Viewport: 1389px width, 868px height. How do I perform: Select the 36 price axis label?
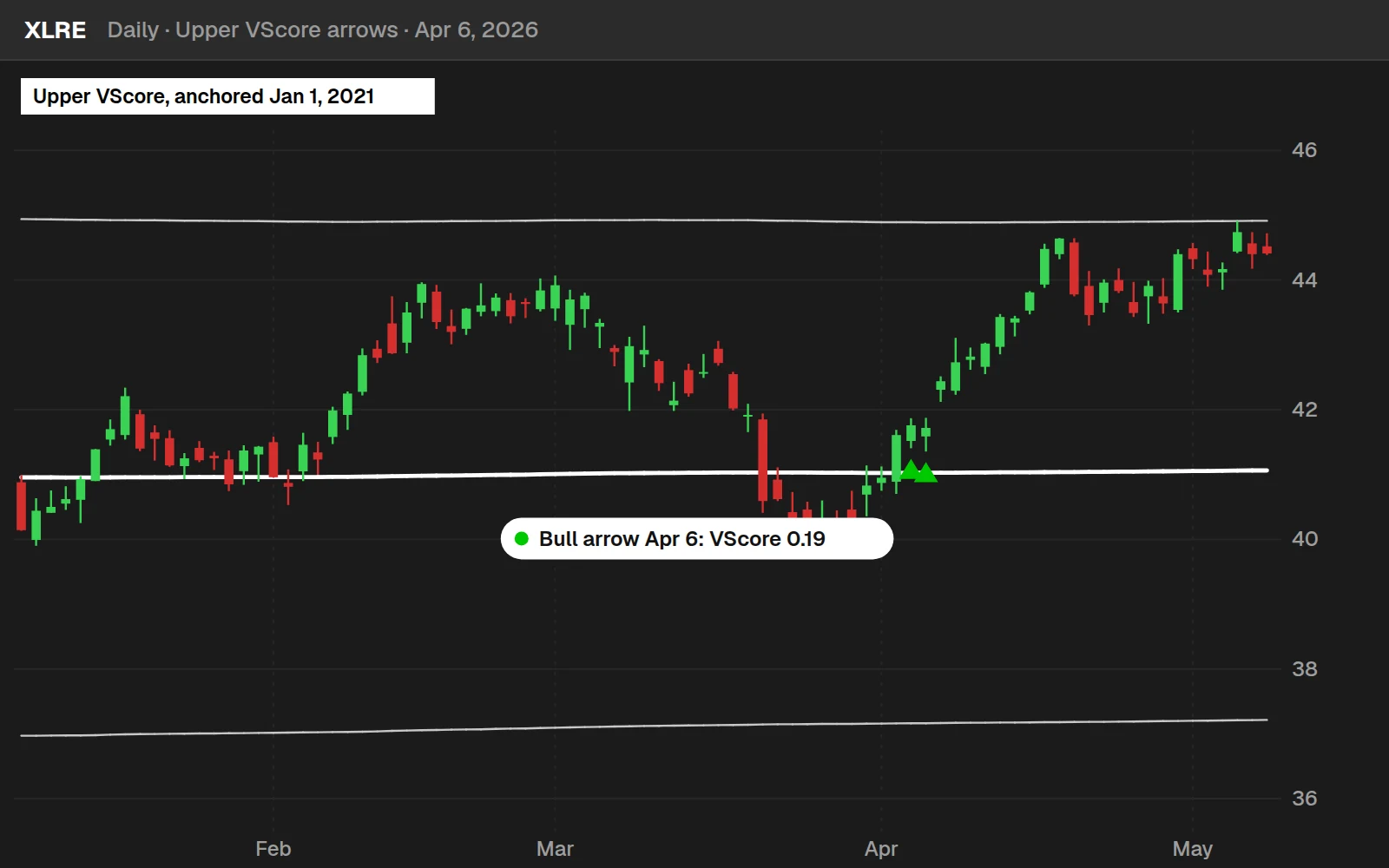pyautogui.click(x=1304, y=799)
